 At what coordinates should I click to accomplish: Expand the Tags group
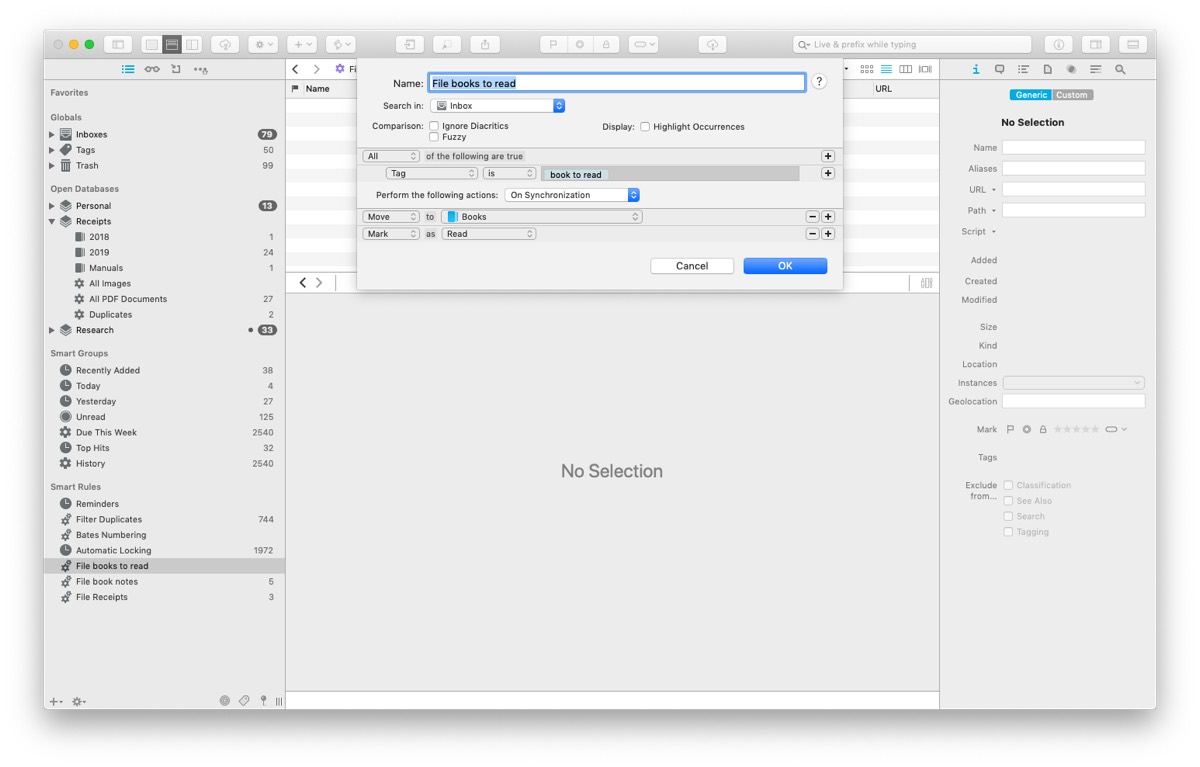coord(52,150)
